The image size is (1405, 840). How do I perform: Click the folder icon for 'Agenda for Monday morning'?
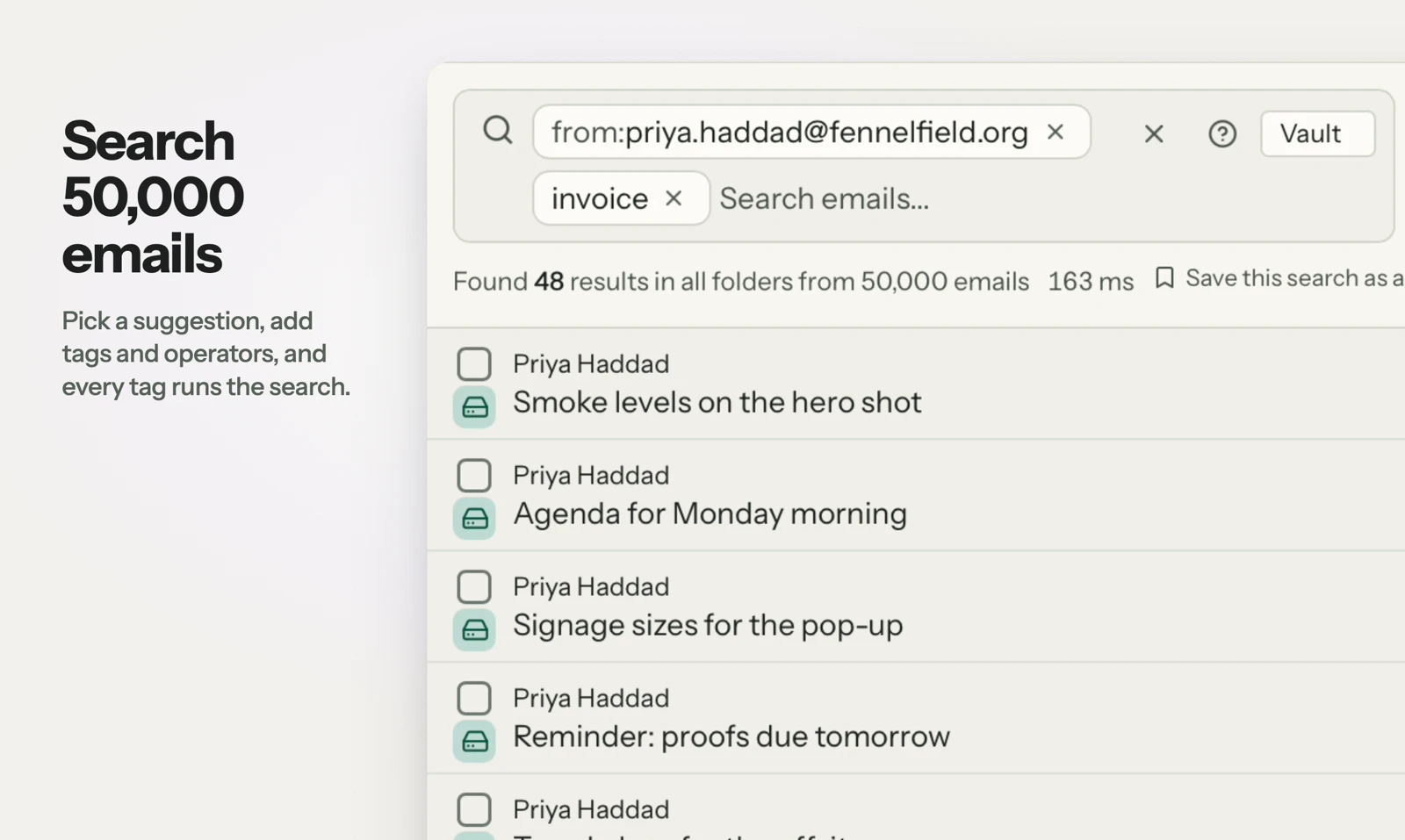coord(474,519)
